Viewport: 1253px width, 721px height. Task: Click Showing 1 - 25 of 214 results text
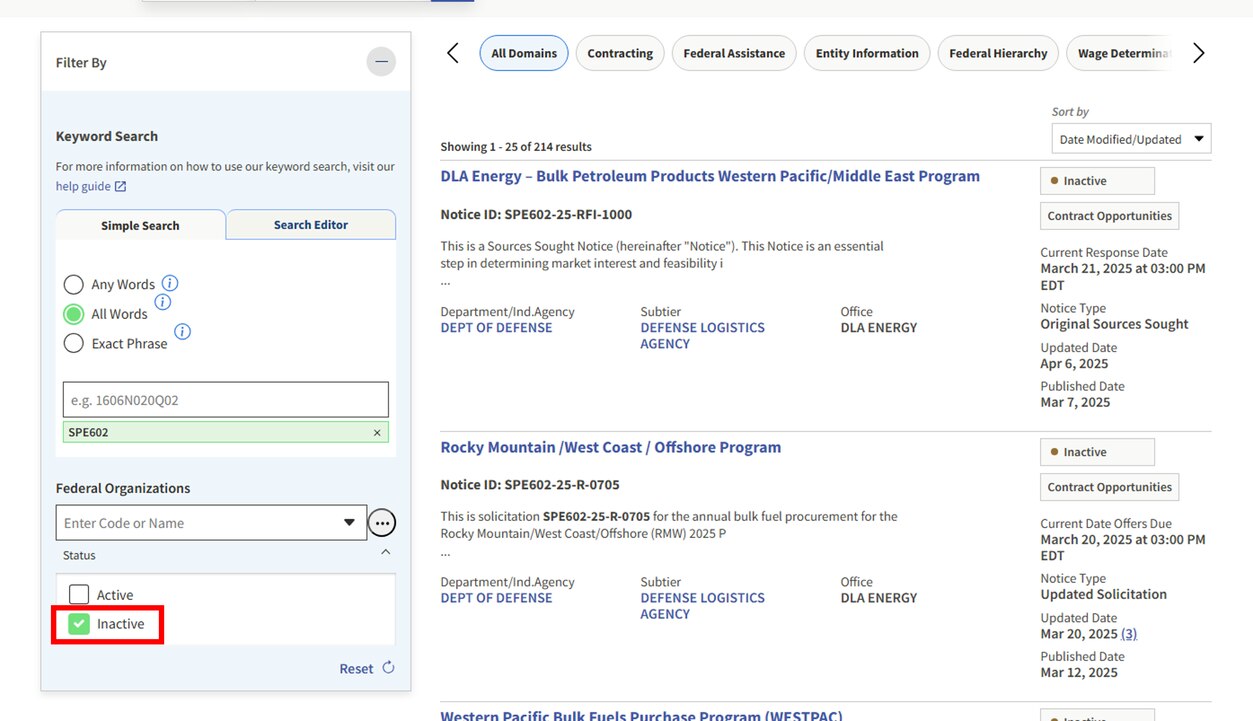(516, 146)
